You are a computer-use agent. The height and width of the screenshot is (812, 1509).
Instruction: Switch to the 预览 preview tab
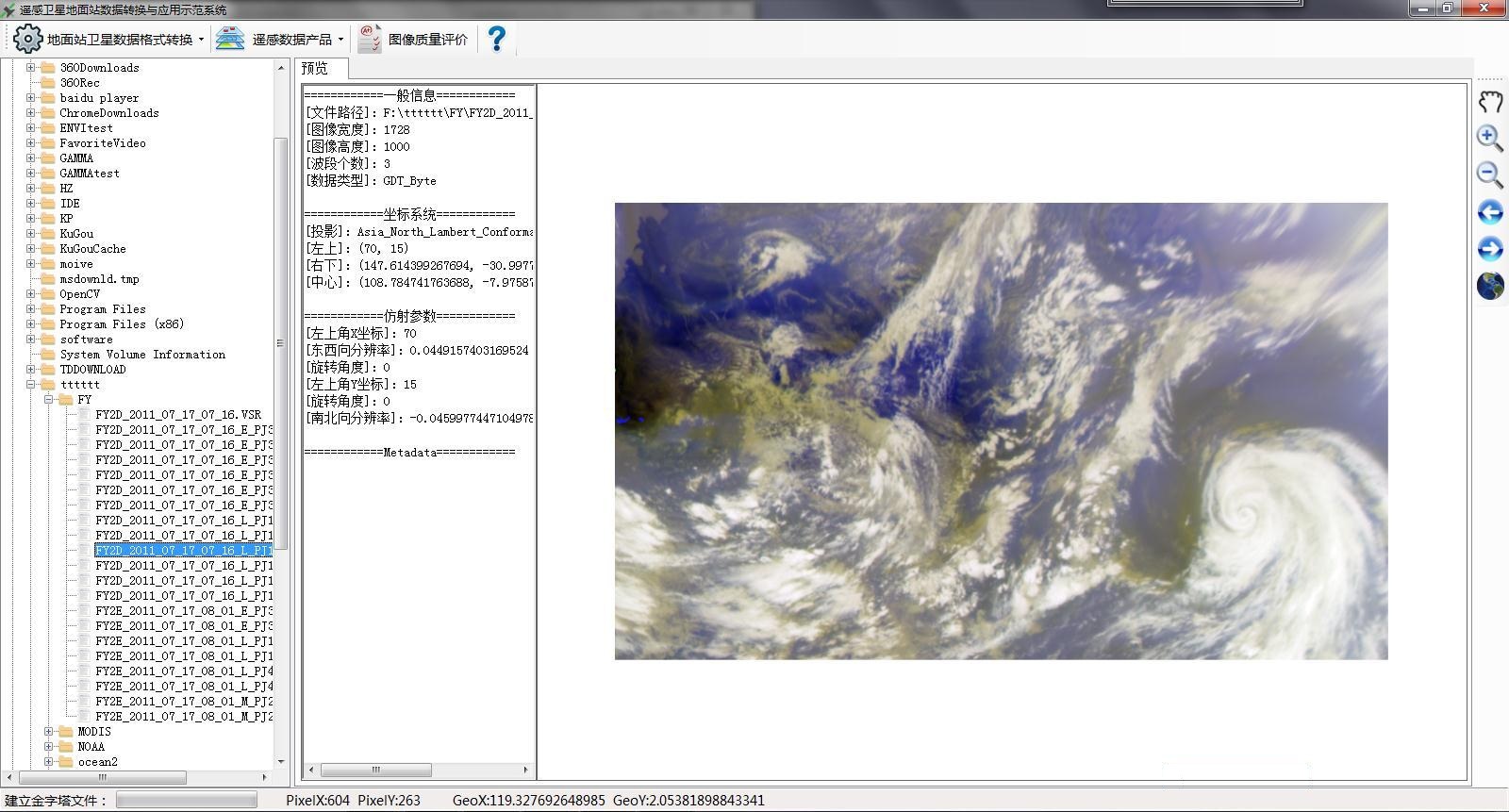click(x=315, y=69)
